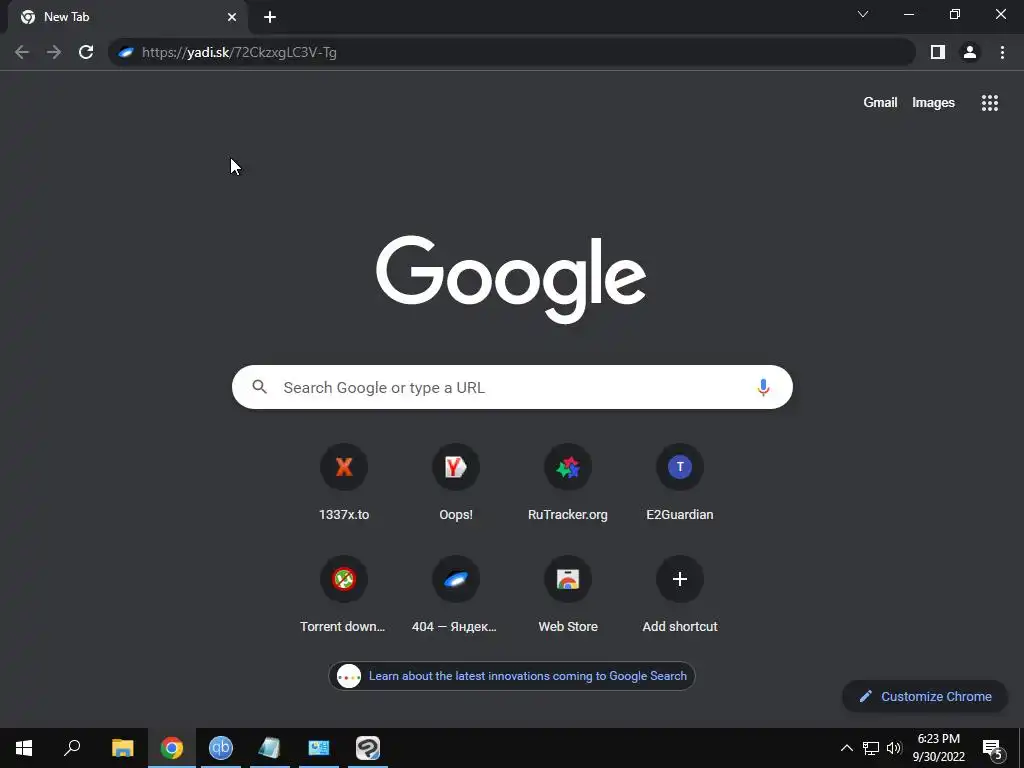Open the Chrome three-dot menu
The width and height of the screenshot is (1024, 768).
[1002, 52]
